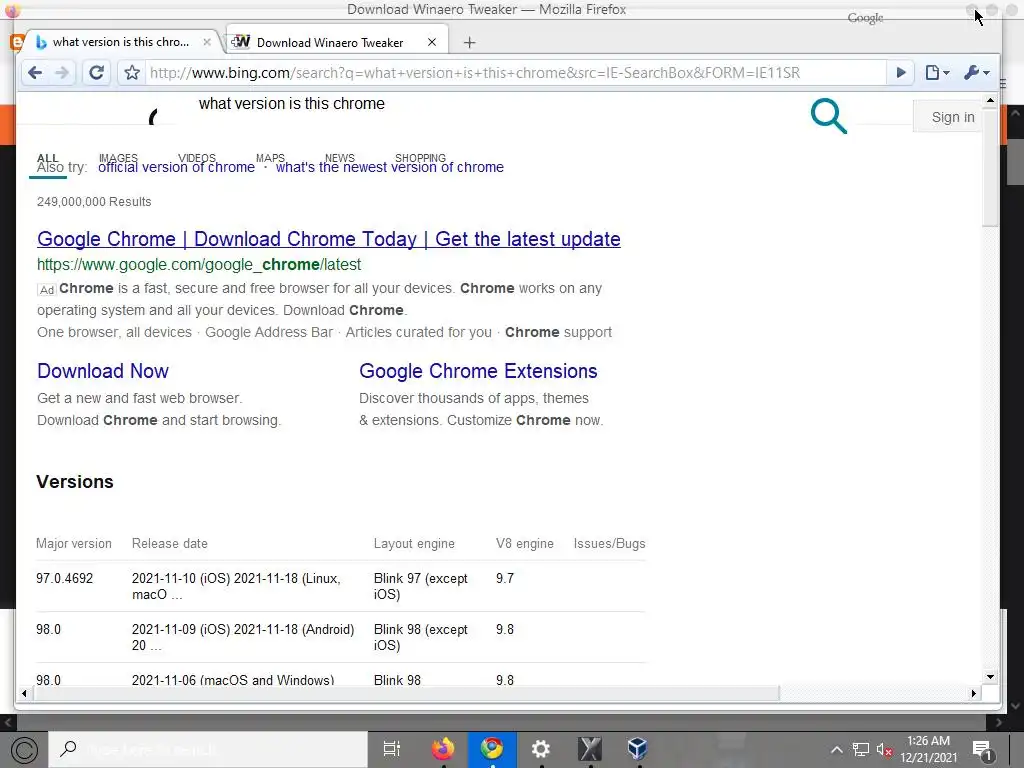Click the 97.0.4692 version cell
This screenshot has width=1024, height=768.
pyautogui.click(x=65, y=579)
